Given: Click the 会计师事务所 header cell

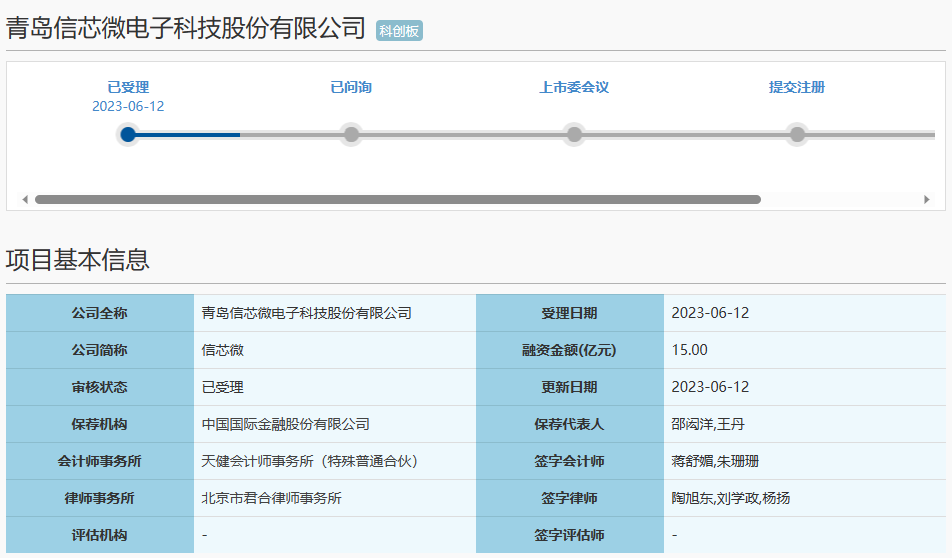Looking at the screenshot, I should point(100,461).
